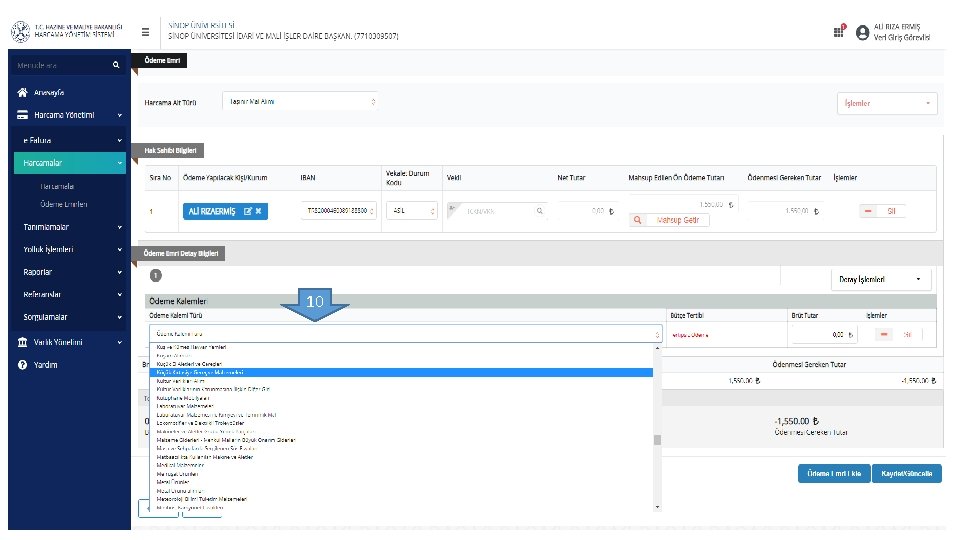Click Sil in the Ödeme Kalemleri row
Viewport: 960px width, 540px height.
pos(899,334)
